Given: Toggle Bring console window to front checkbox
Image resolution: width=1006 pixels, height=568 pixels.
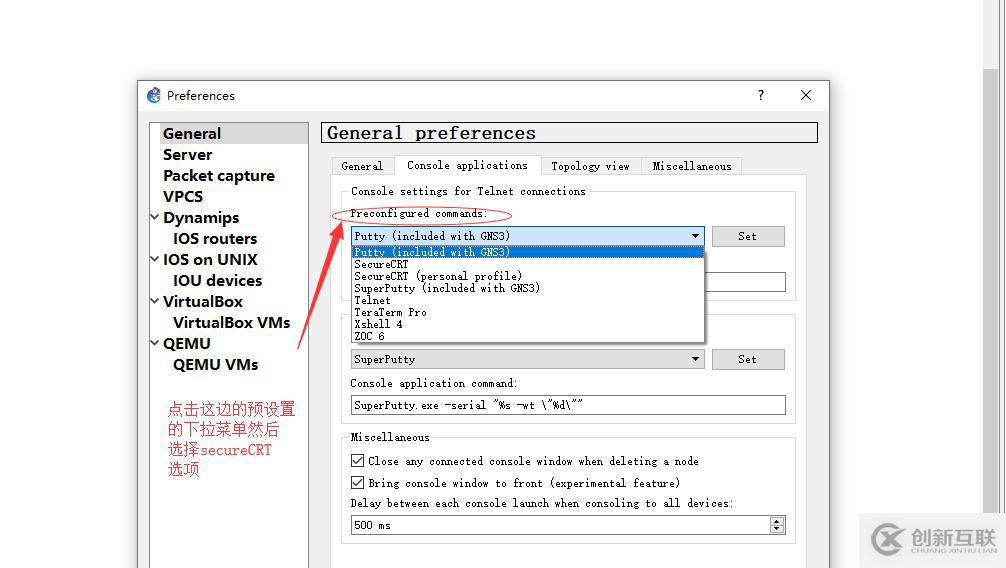Looking at the screenshot, I should 357,483.
